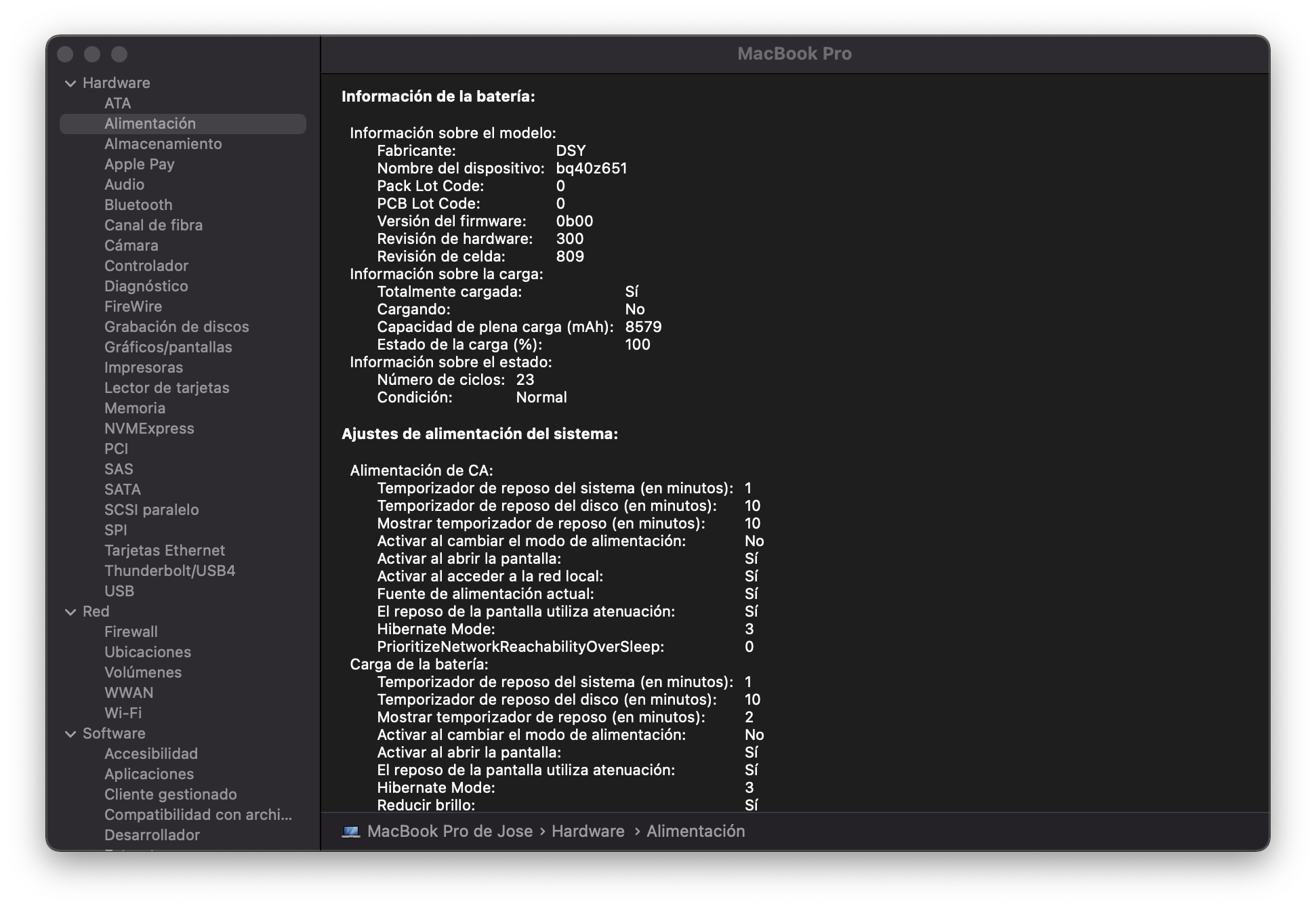Viewport: 1316px width, 908px height.
Task: Click the 8579 full charge capacity value
Action: click(x=643, y=327)
